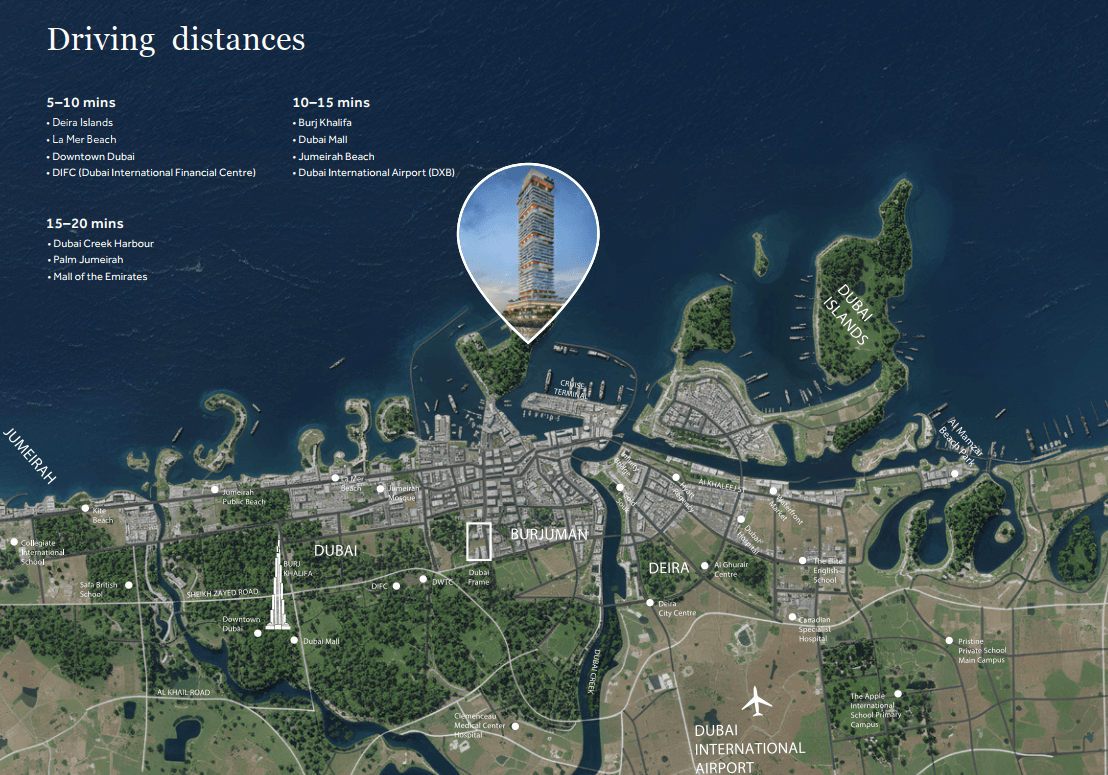Click the Clemenceau Medical Center Hospital marker
The width and height of the screenshot is (1108, 775).
tap(515, 726)
